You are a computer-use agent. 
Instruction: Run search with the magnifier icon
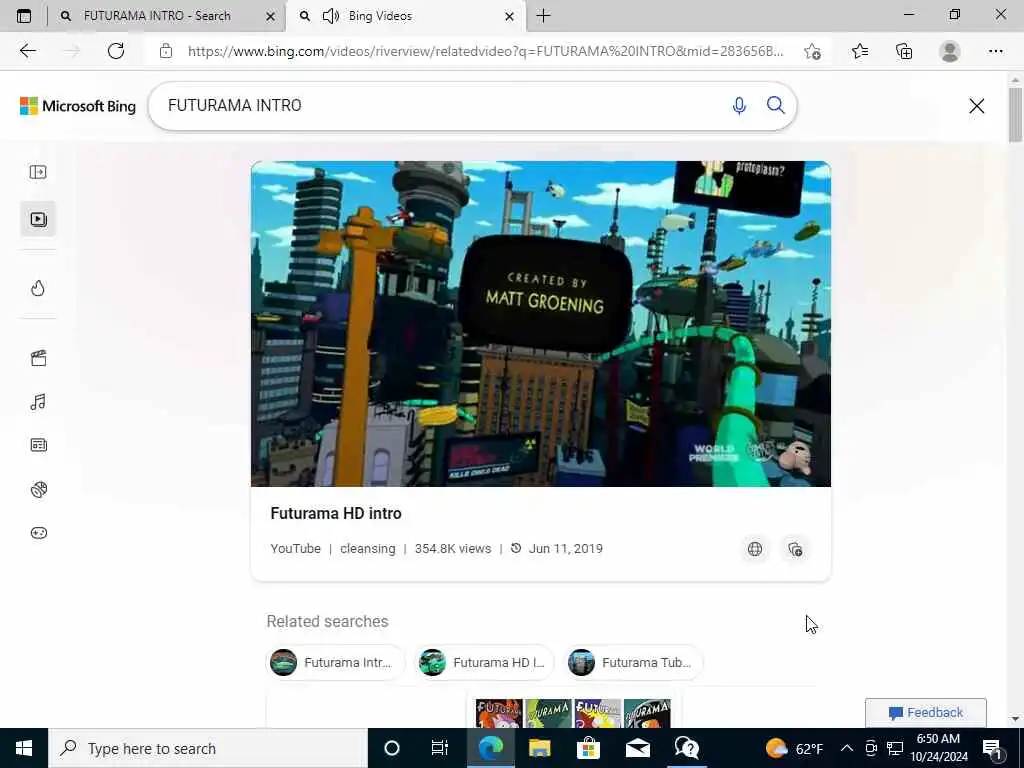pos(775,105)
